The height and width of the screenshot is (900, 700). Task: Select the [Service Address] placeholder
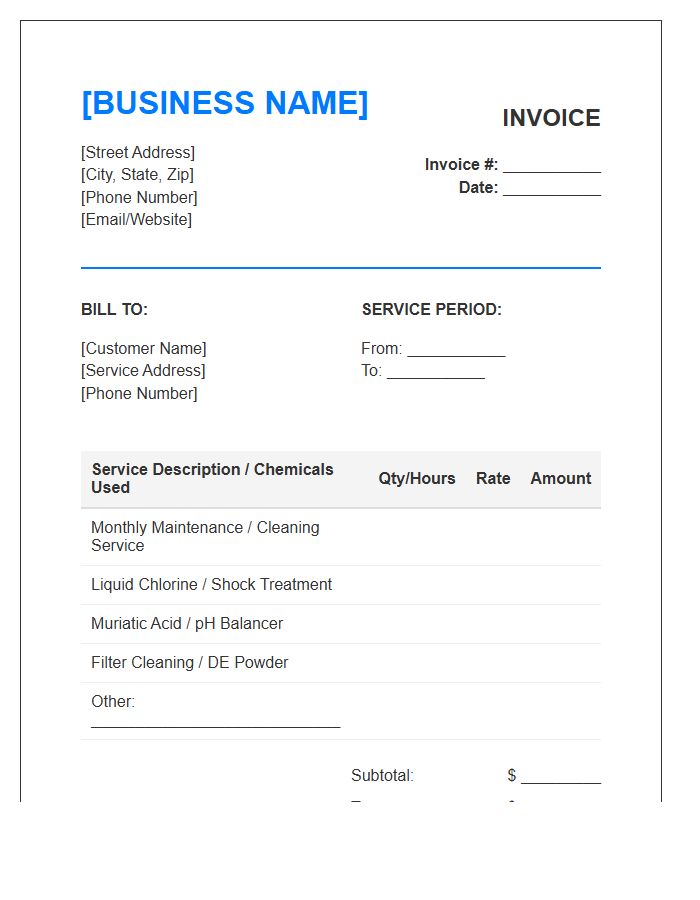pos(143,371)
